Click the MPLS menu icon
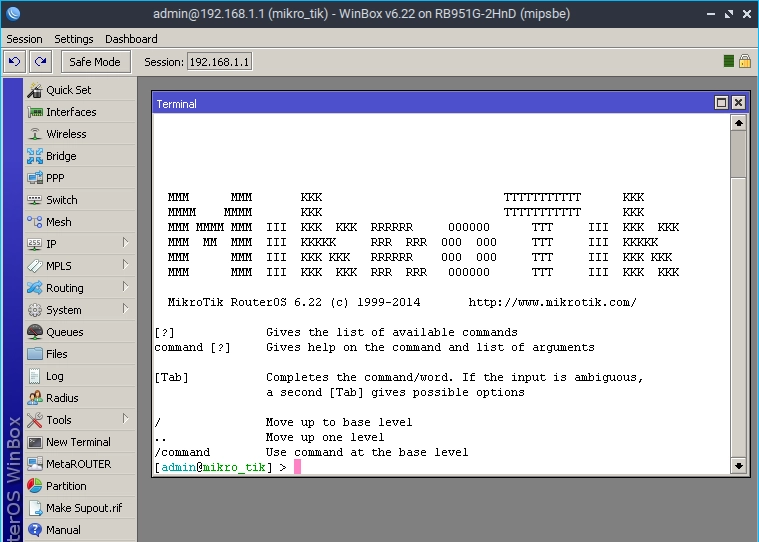 point(35,266)
